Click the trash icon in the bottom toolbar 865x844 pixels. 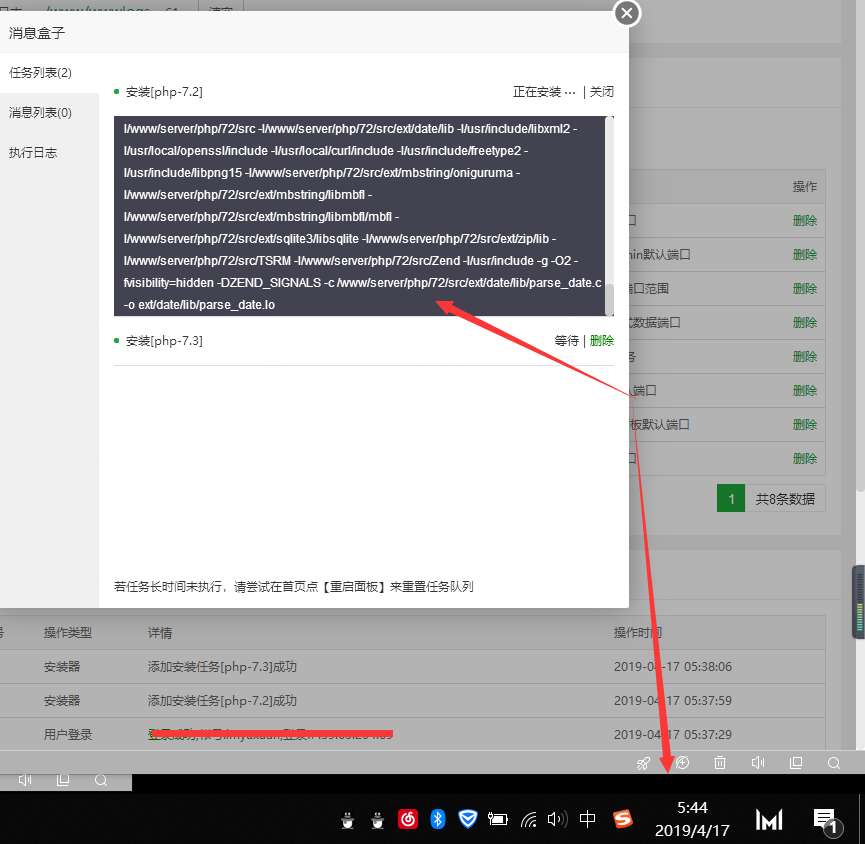[x=720, y=763]
